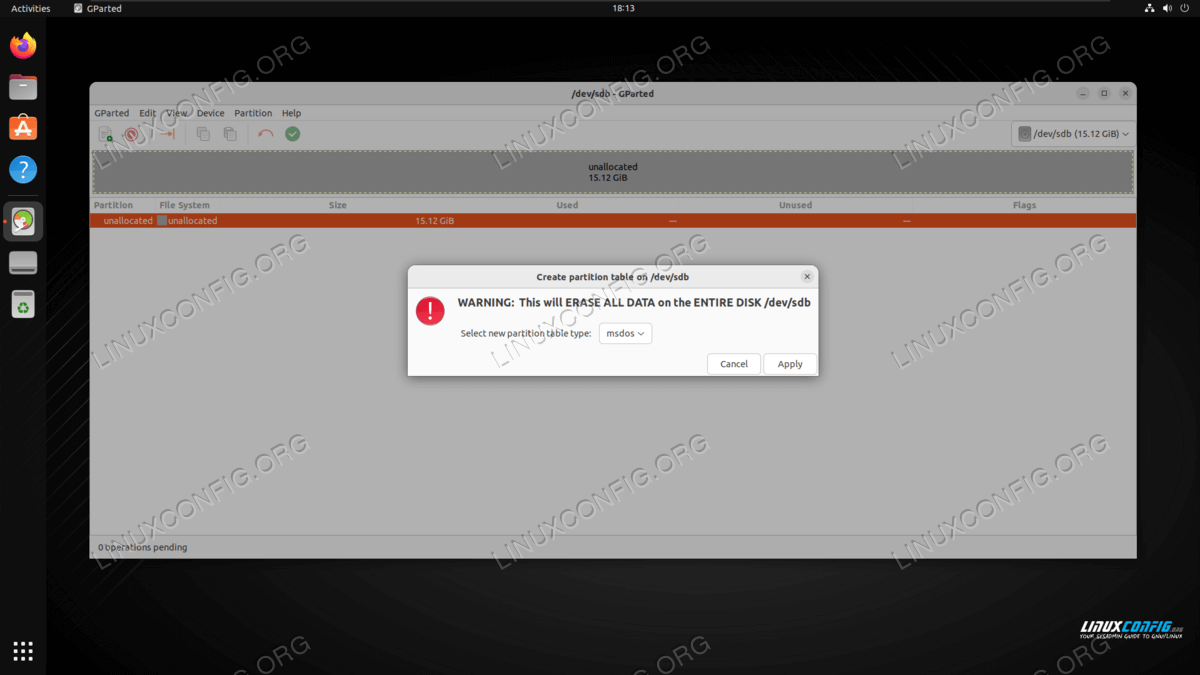Click the resize/move partition toolbar icon

(167, 134)
